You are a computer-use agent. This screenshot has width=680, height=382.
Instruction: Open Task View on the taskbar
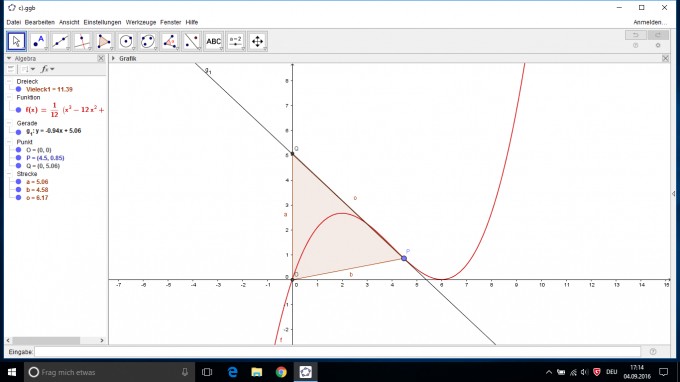207,372
